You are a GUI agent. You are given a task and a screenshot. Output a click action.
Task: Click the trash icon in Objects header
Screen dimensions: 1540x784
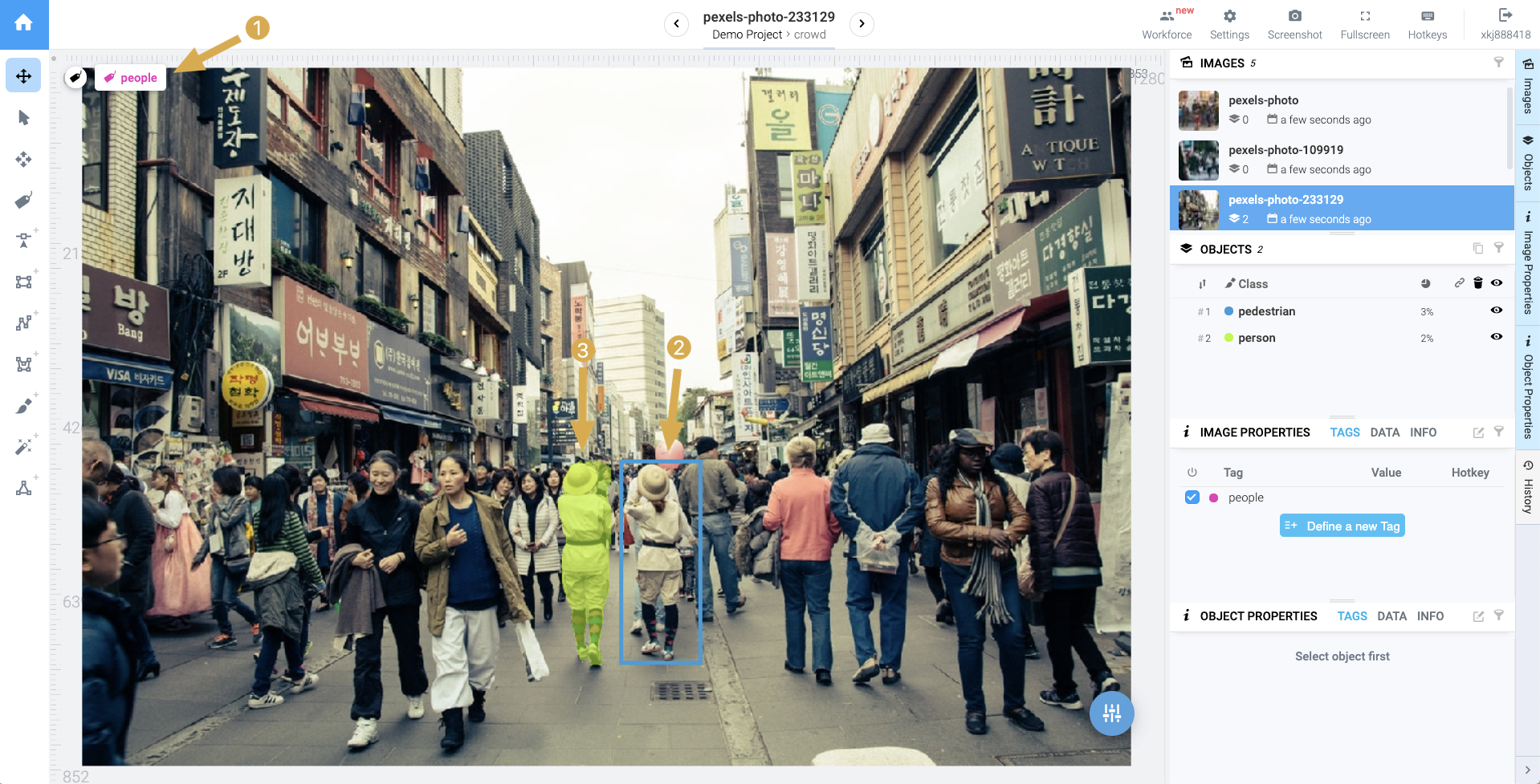[x=1477, y=283]
